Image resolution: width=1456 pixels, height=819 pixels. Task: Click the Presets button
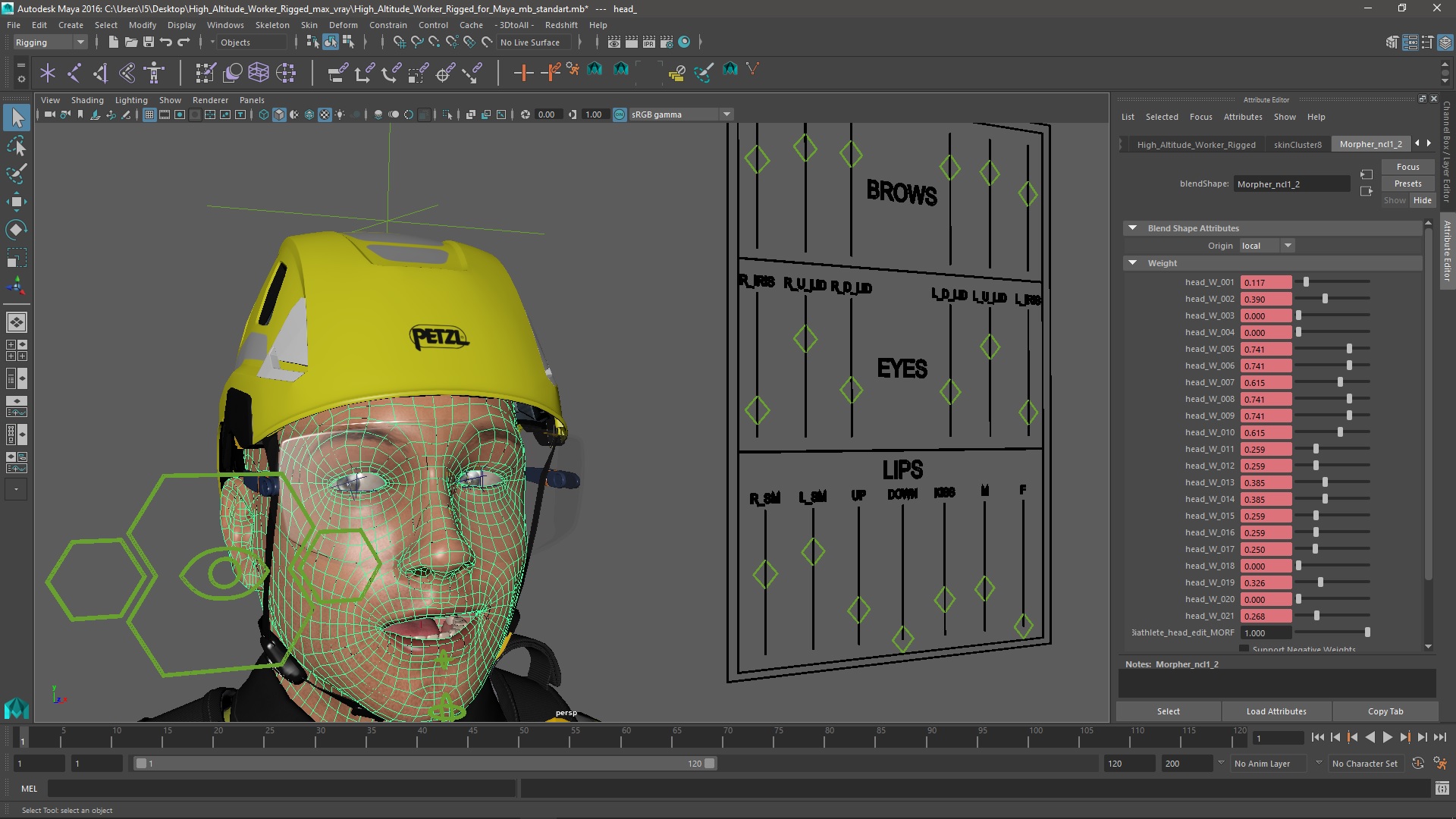(x=1407, y=184)
